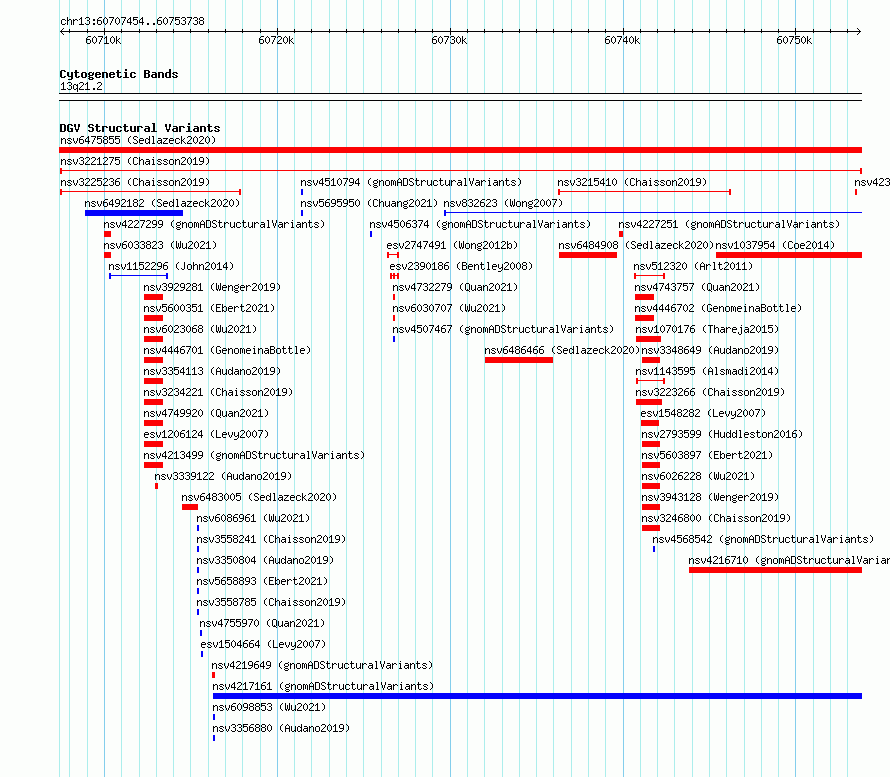Select the blue span line under nsv1152296
890x777 pixels.
(x=138, y=276)
